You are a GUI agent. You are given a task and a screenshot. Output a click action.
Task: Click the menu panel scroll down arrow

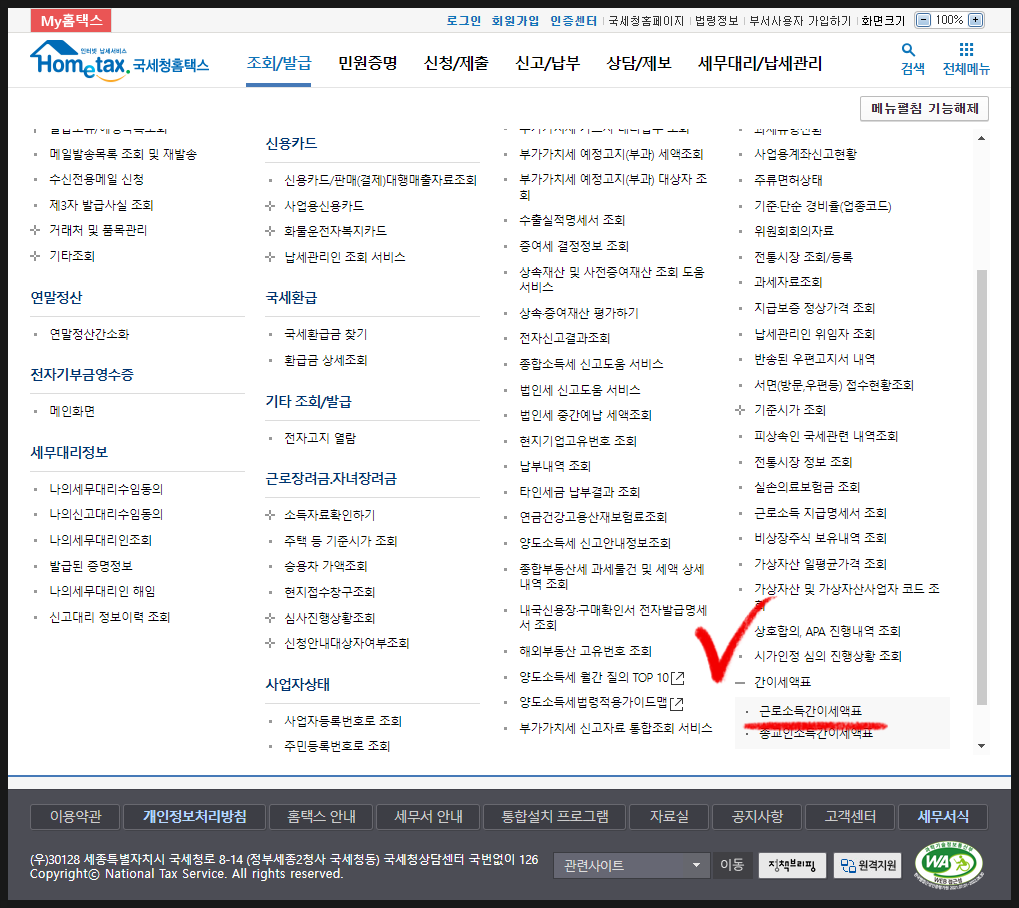tap(981, 745)
